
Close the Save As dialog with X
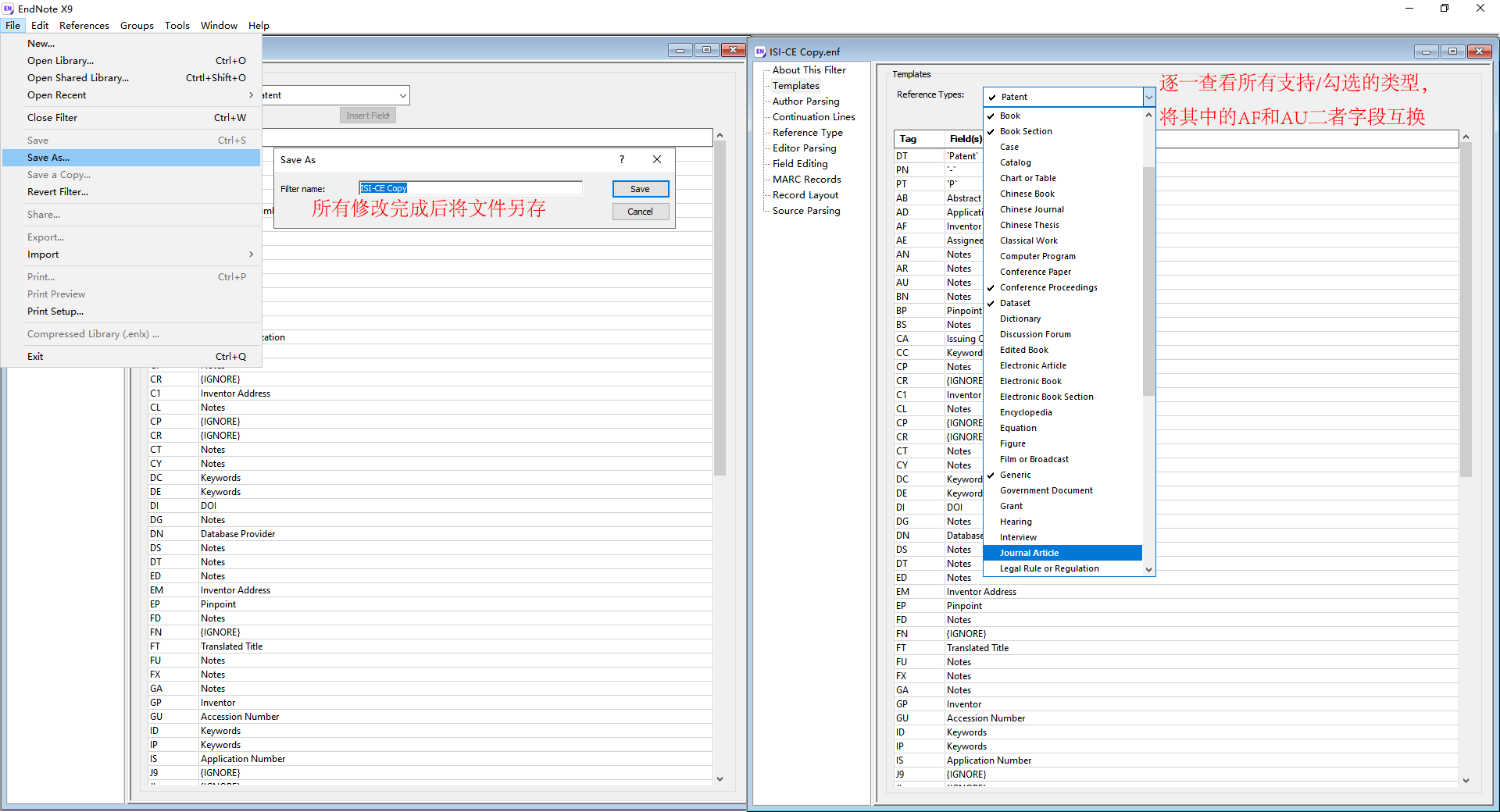click(x=657, y=159)
